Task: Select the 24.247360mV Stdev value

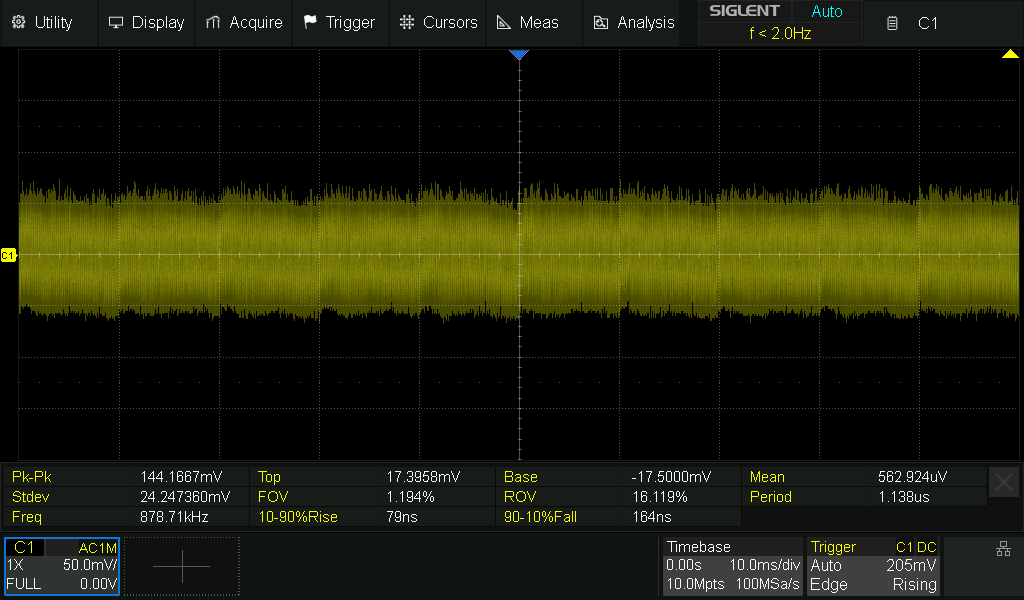Action: [185, 497]
